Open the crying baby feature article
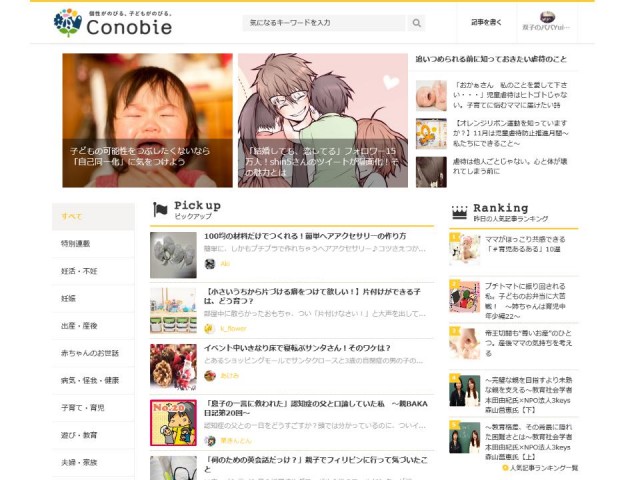Screen dimensions: 640x480 coord(147,120)
